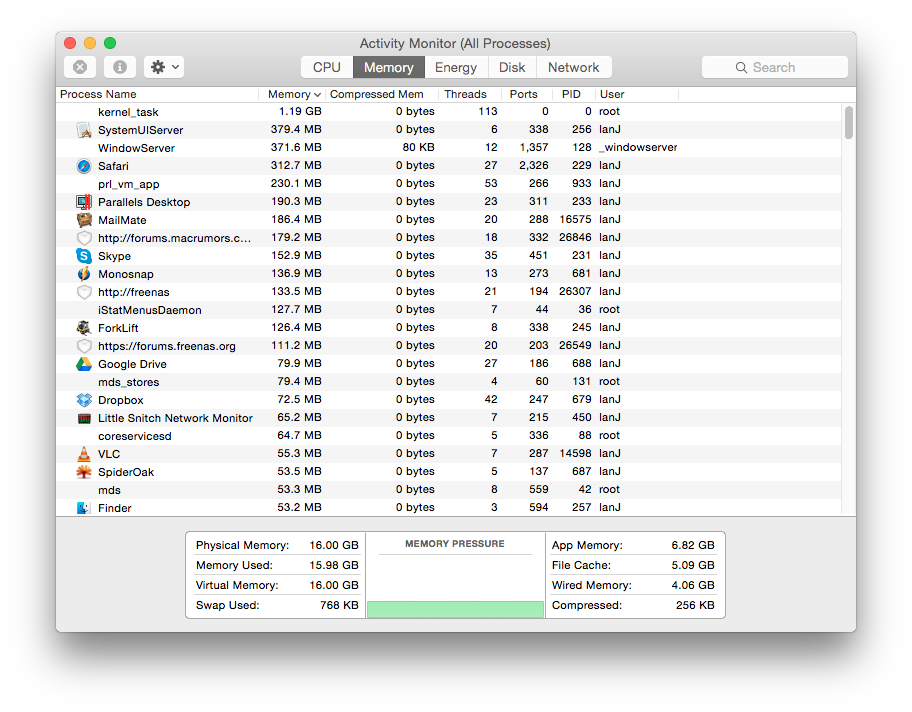Sort by PID column header
912x712 pixels.
pyautogui.click(x=573, y=94)
